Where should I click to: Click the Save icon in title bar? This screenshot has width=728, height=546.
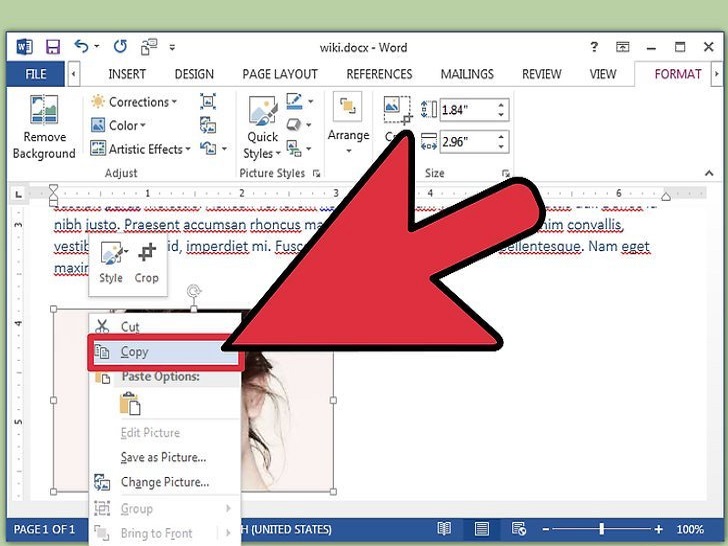pos(53,47)
